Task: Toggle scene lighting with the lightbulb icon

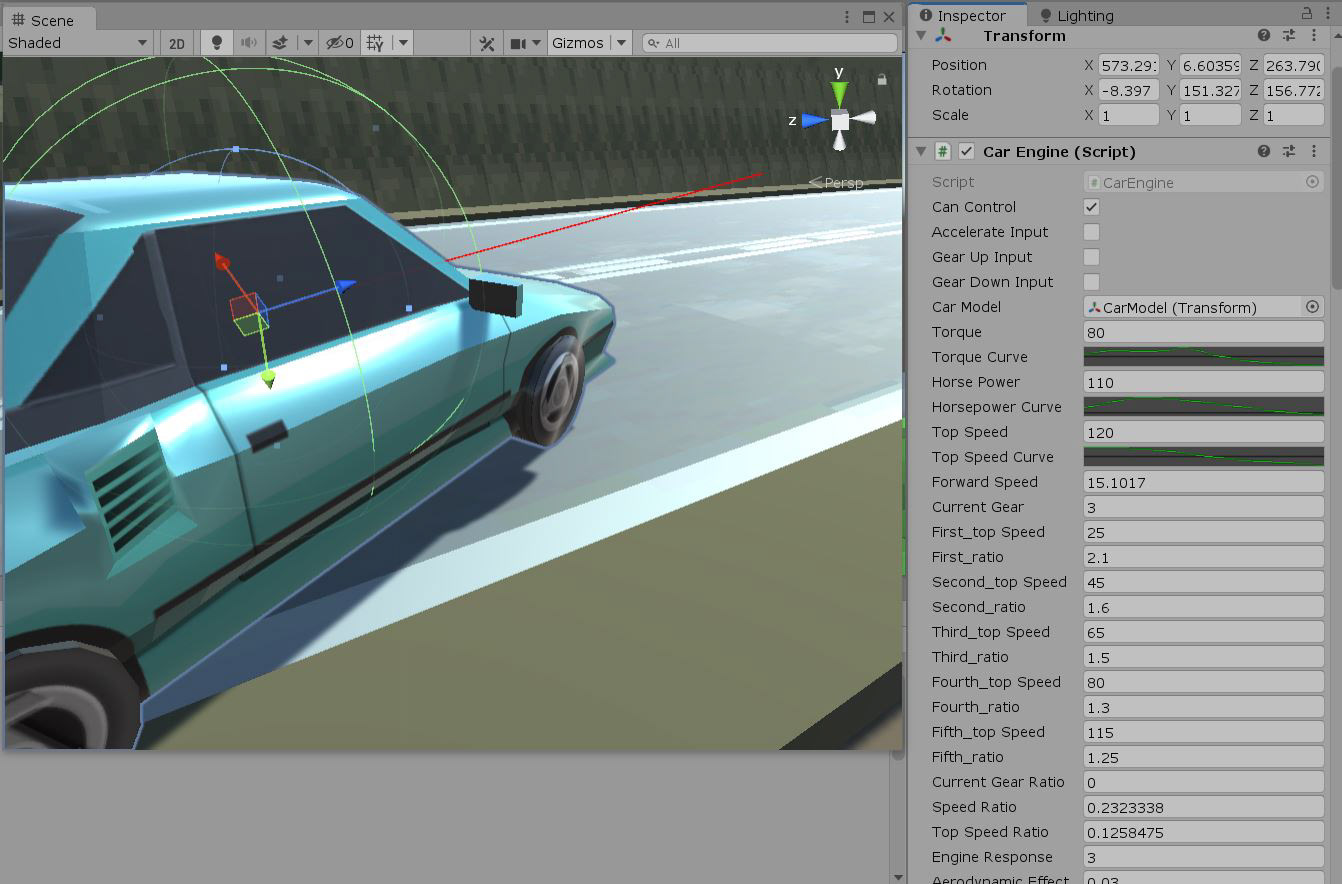Action: click(216, 43)
